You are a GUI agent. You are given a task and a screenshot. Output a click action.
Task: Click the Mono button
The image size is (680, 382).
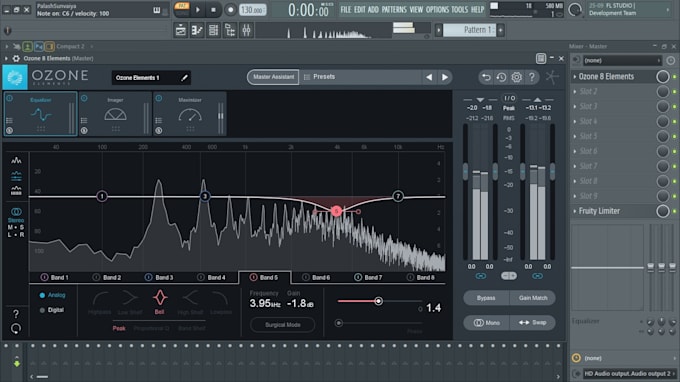tap(486, 323)
